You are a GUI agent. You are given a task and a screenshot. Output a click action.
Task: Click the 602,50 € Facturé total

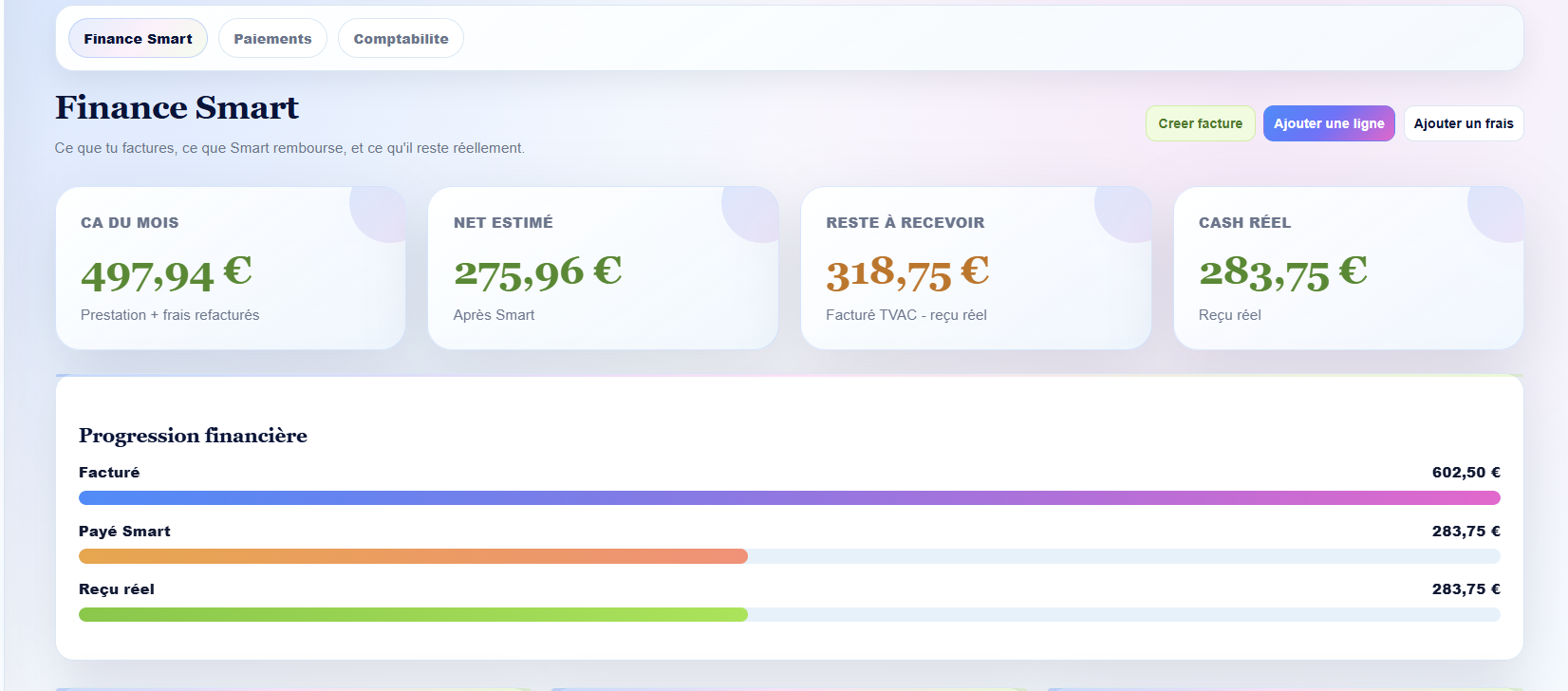click(1465, 473)
